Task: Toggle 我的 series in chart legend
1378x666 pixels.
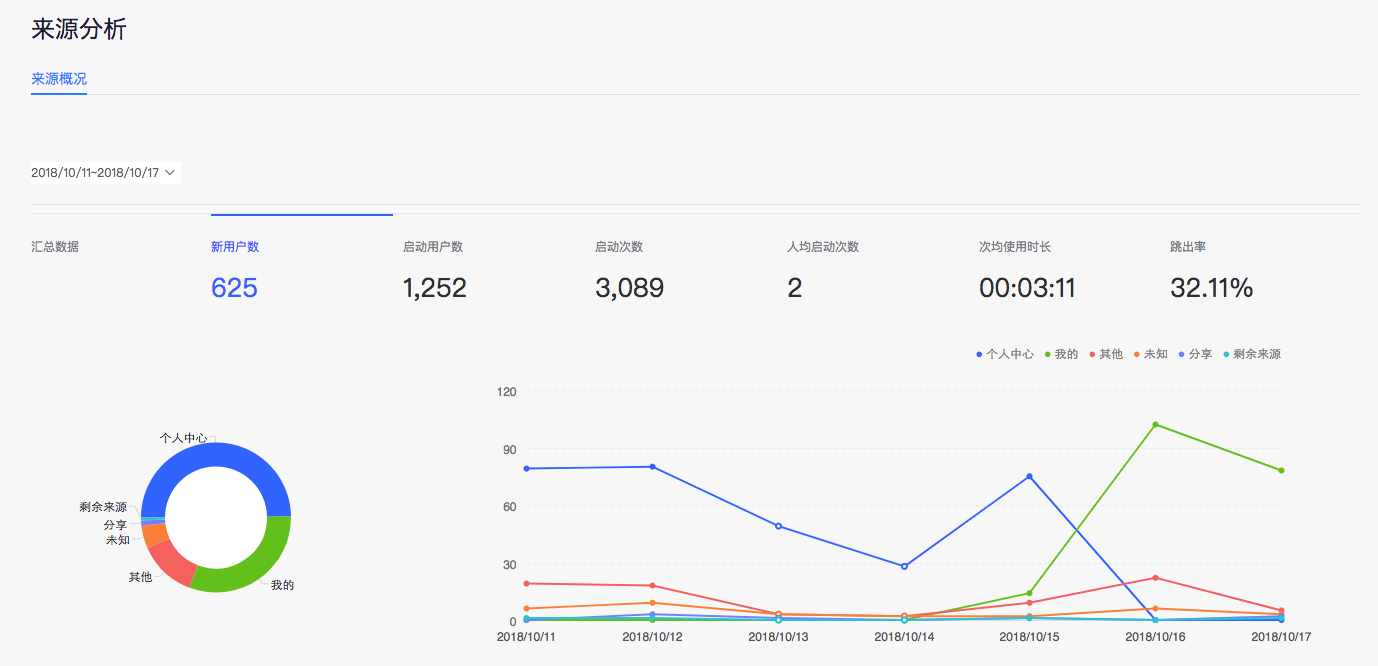Action: [x=1061, y=354]
